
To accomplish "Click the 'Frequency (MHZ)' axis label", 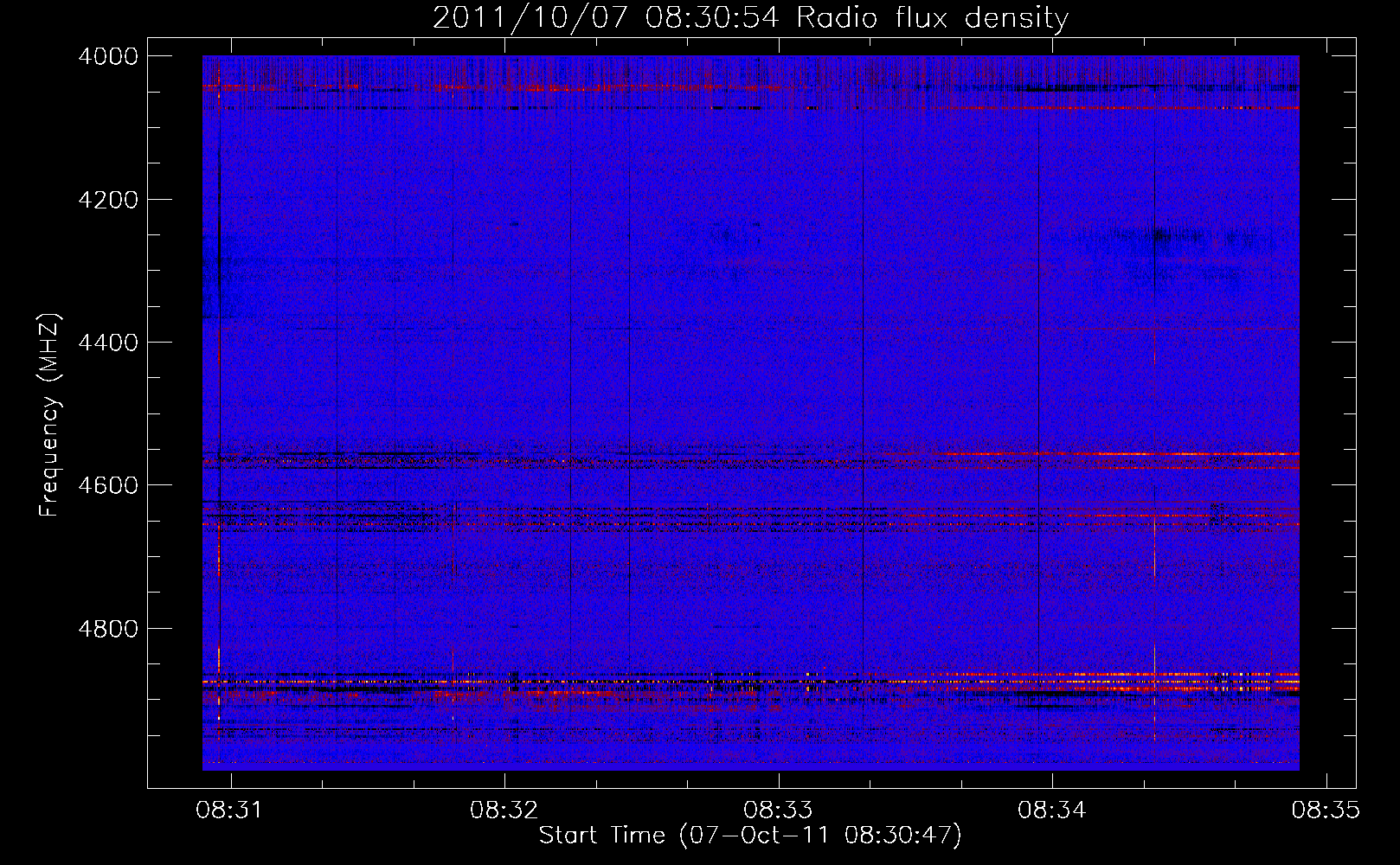I will [x=50, y=415].
